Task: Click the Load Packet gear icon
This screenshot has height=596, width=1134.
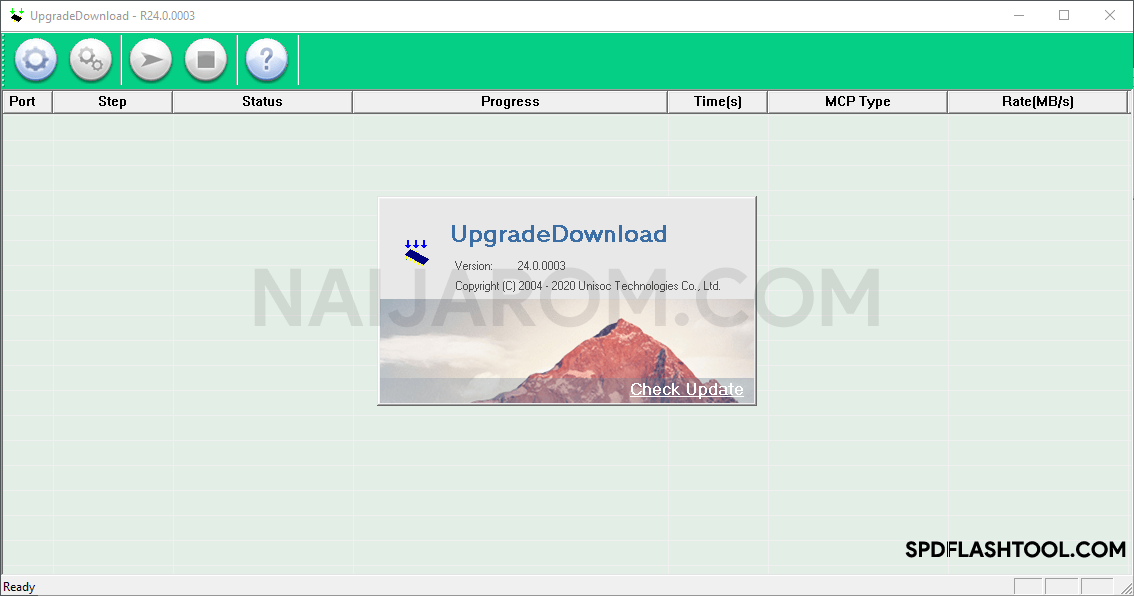Action: coord(35,59)
